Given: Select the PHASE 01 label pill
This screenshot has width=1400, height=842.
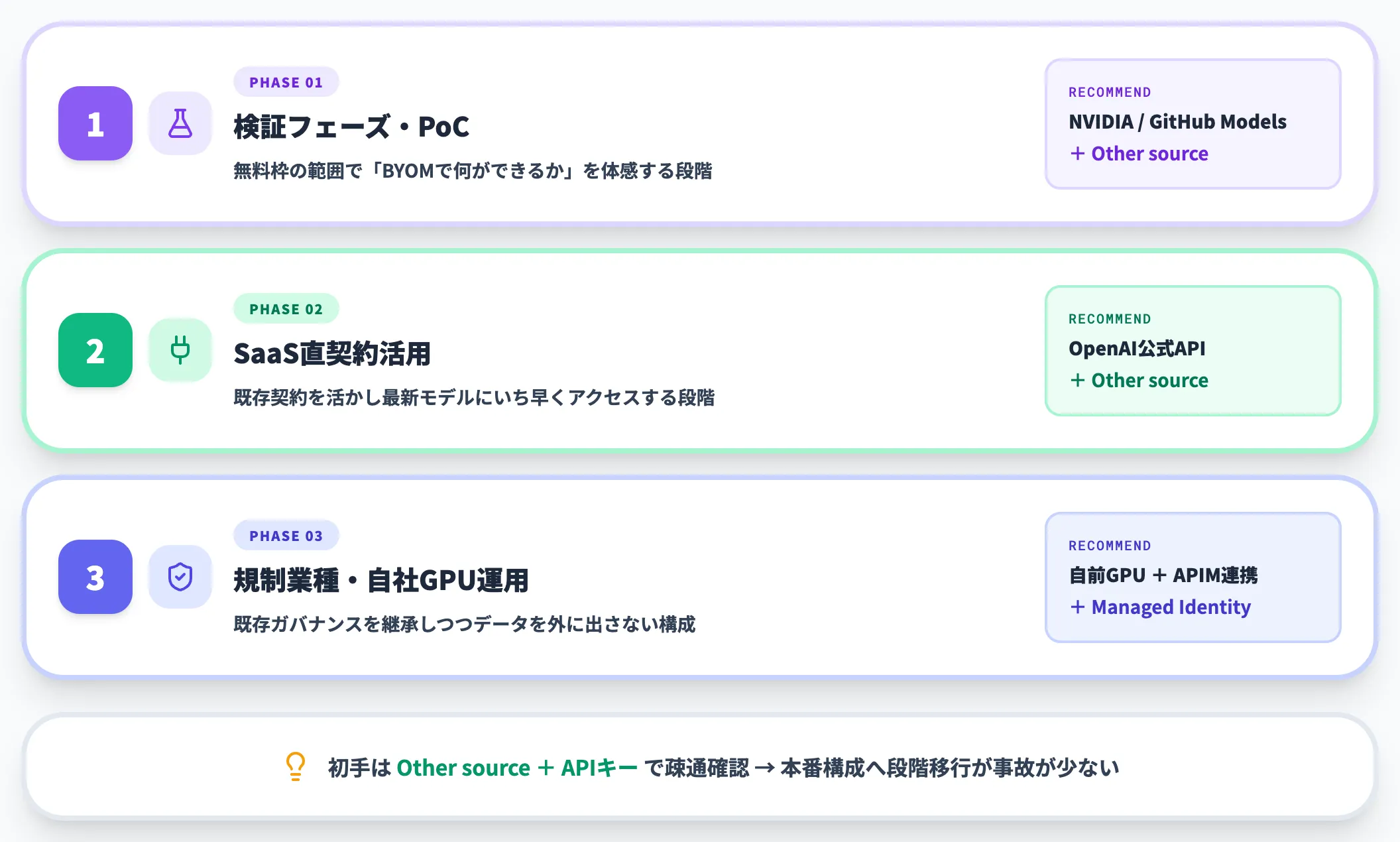Looking at the screenshot, I should (x=286, y=82).
